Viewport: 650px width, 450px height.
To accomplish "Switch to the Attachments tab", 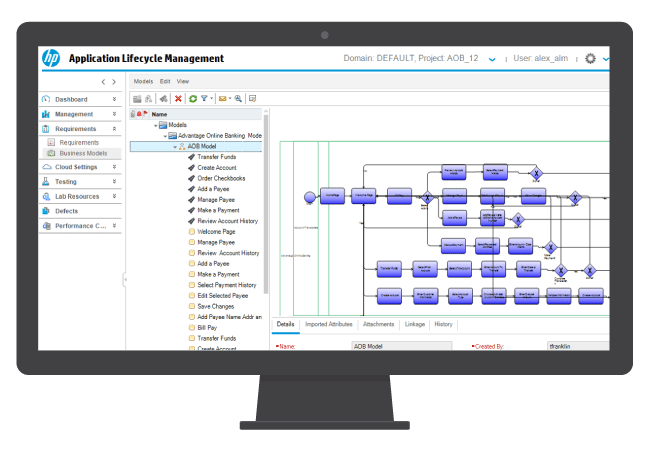I will [x=378, y=324].
